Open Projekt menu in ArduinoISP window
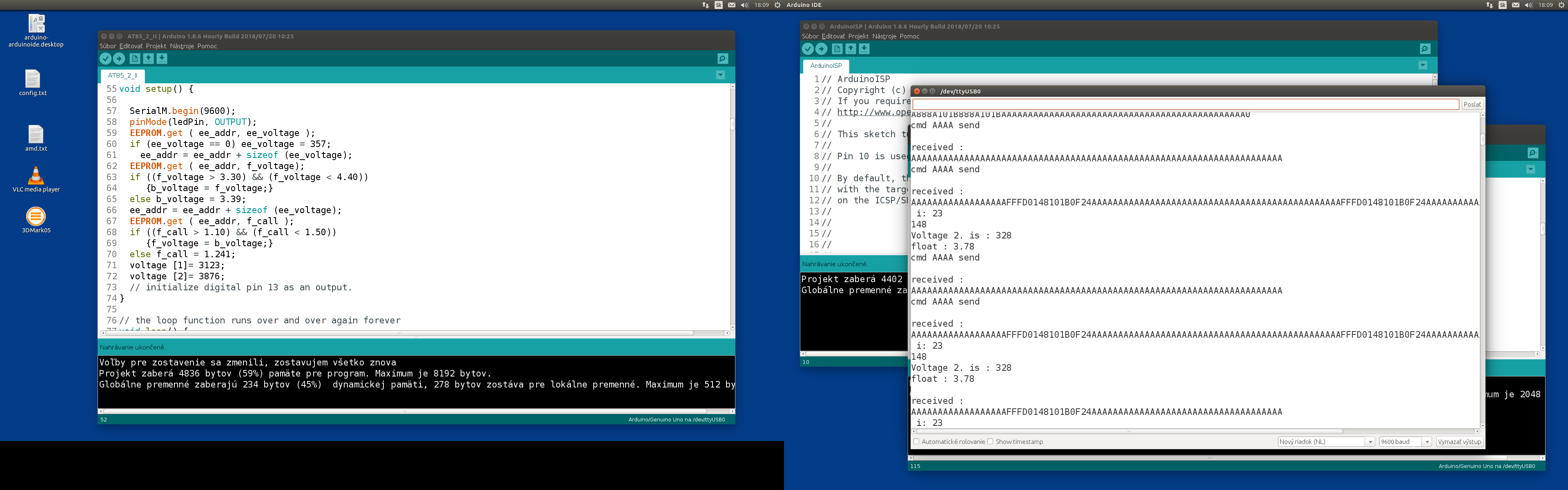The width and height of the screenshot is (1568, 490). (858, 36)
